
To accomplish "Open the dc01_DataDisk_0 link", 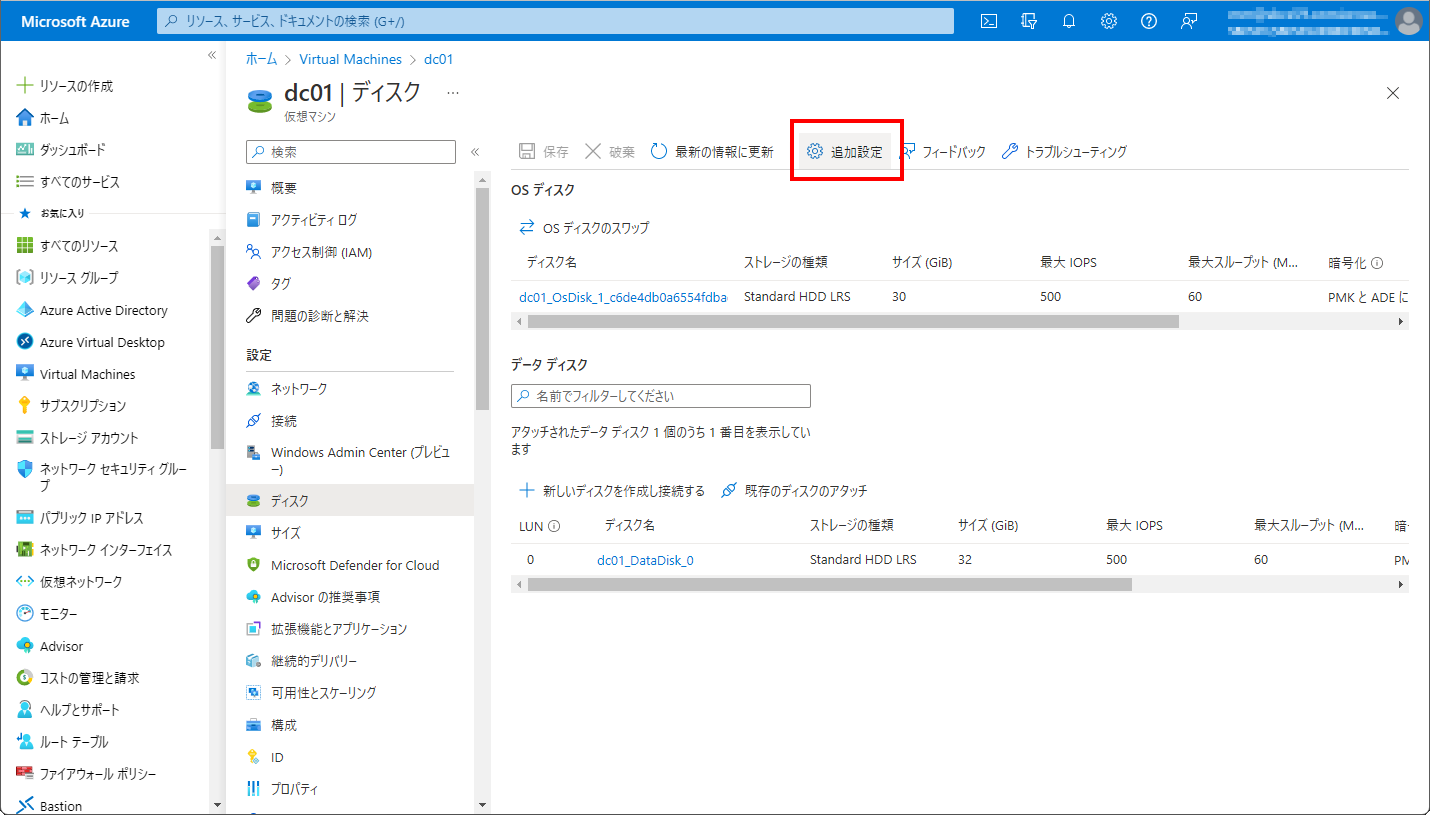I will (x=645, y=560).
